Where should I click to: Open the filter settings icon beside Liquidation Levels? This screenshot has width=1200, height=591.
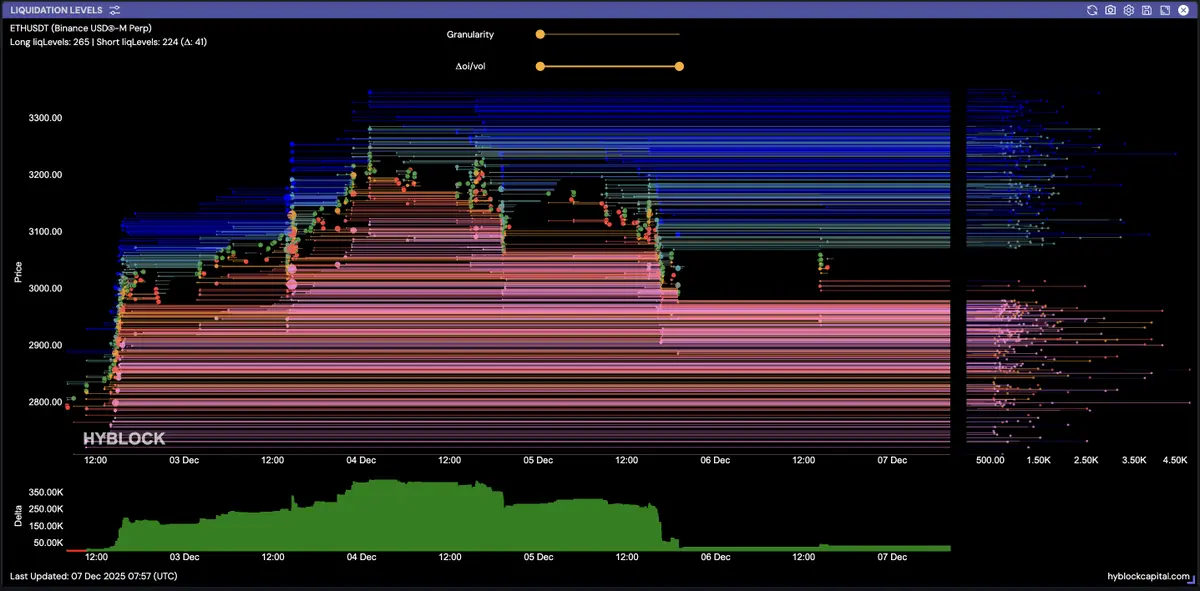(115, 9)
